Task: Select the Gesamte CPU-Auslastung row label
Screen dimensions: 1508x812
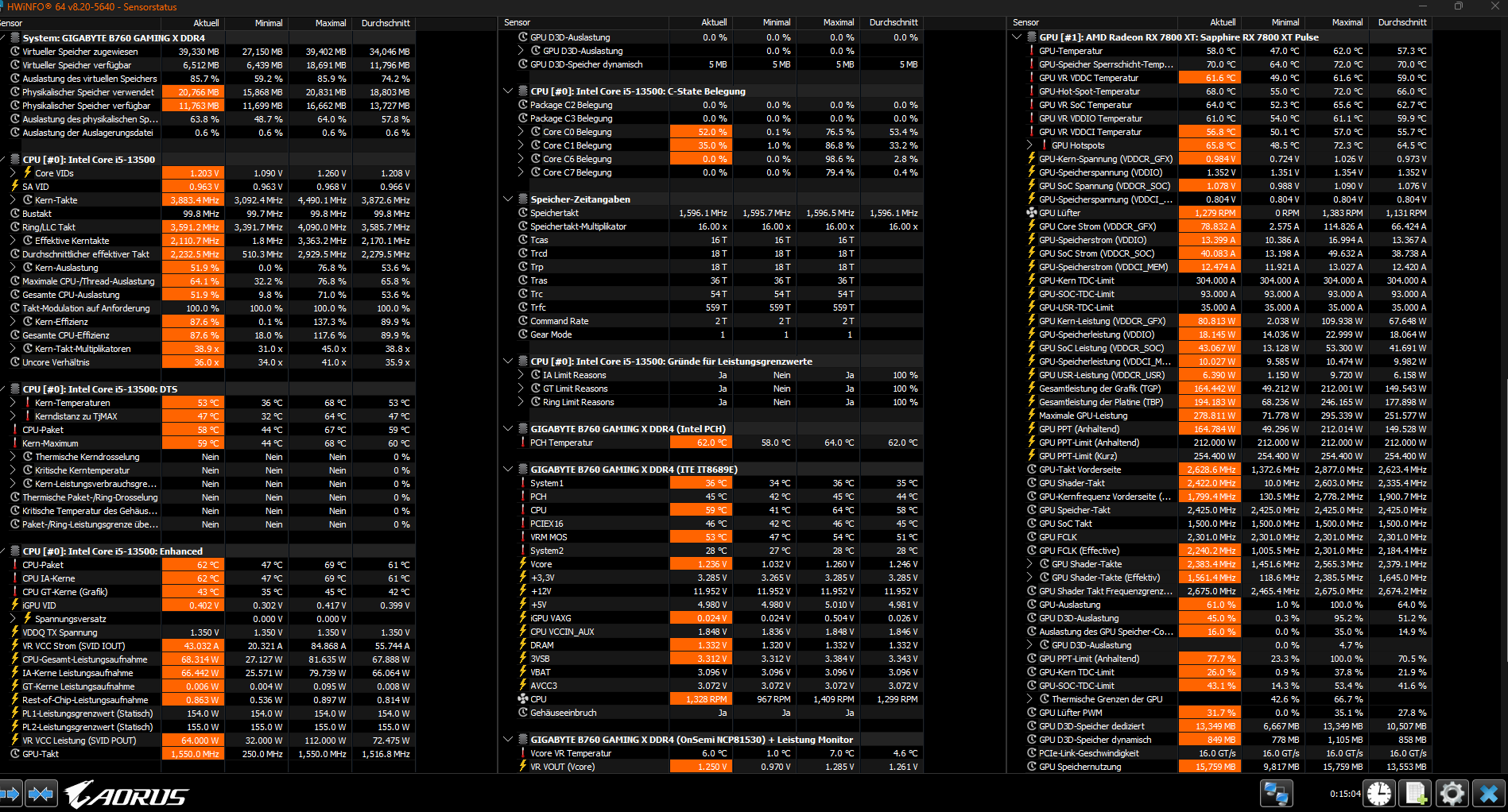Action: [x=71, y=295]
